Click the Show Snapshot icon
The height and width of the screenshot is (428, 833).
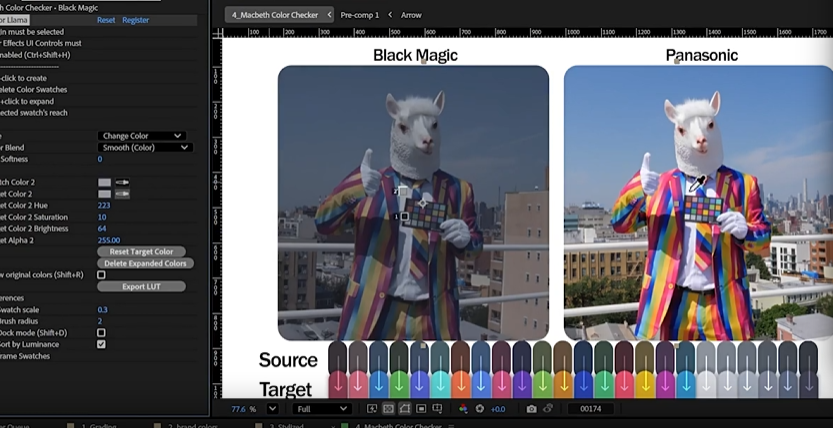click(x=548, y=408)
